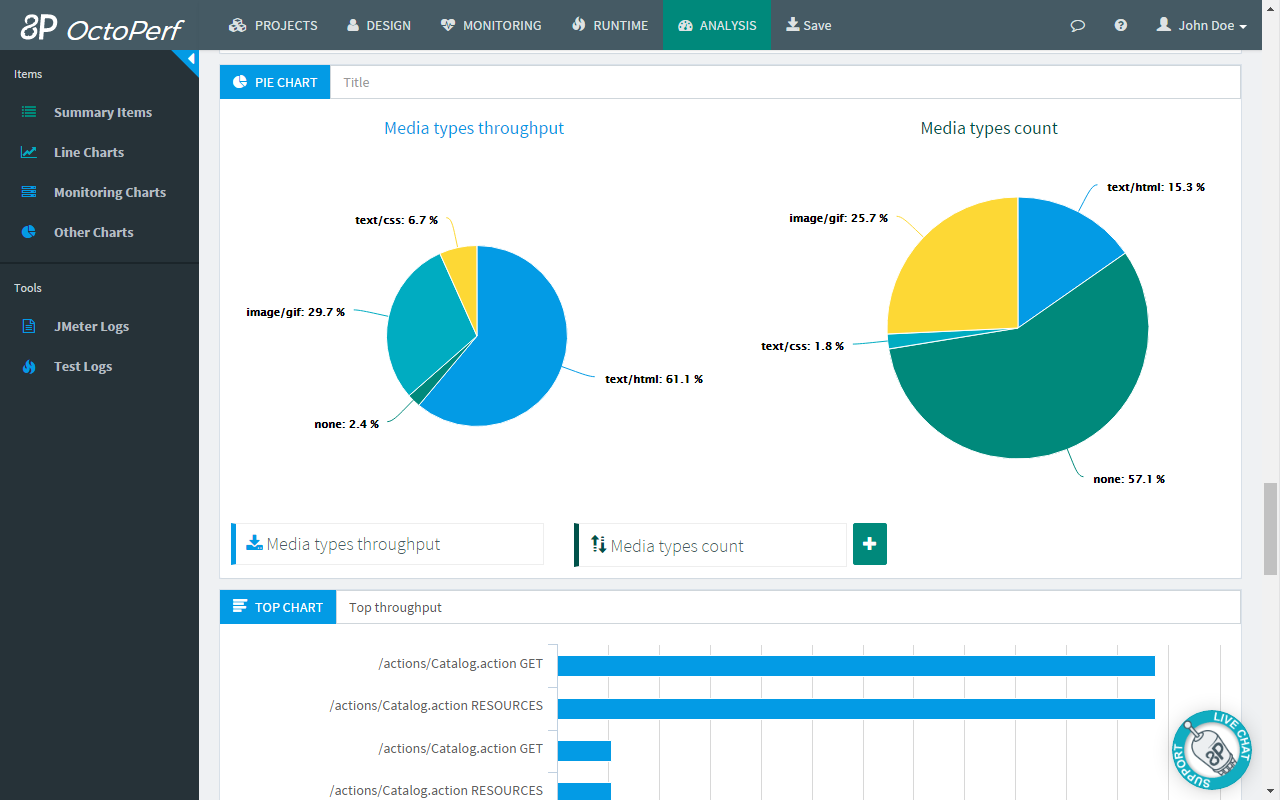Click the OctoPerf logo
Image resolution: width=1280 pixels, height=800 pixels.
pos(100,26)
